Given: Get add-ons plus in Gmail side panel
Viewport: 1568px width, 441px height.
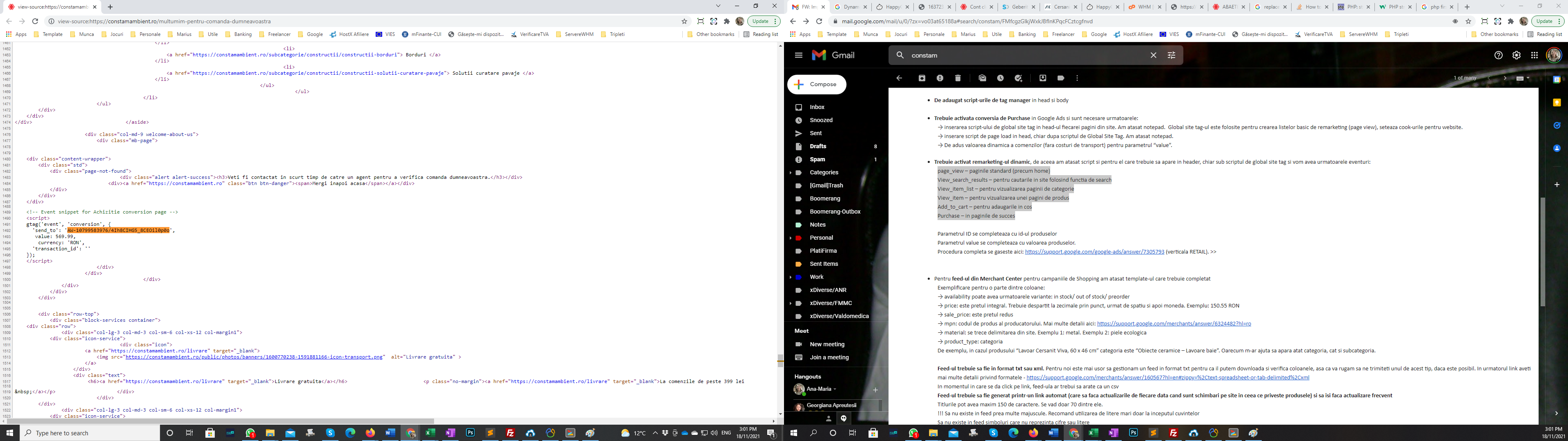Looking at the screenshot, I should 1557,184.
